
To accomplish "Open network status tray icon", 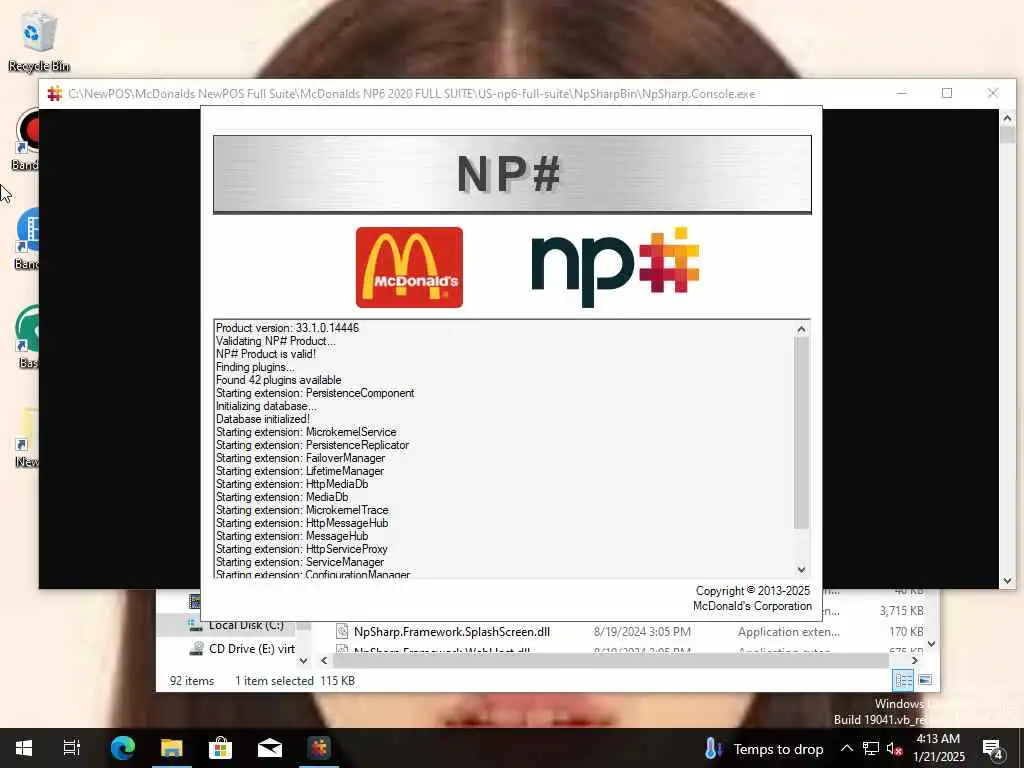I will coord(871,748).
